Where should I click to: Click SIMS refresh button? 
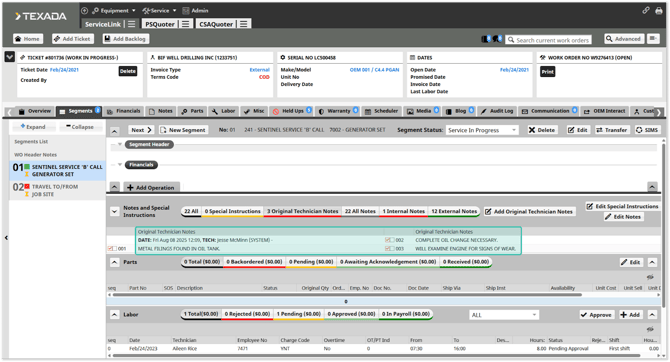click(x=646, y=130)
